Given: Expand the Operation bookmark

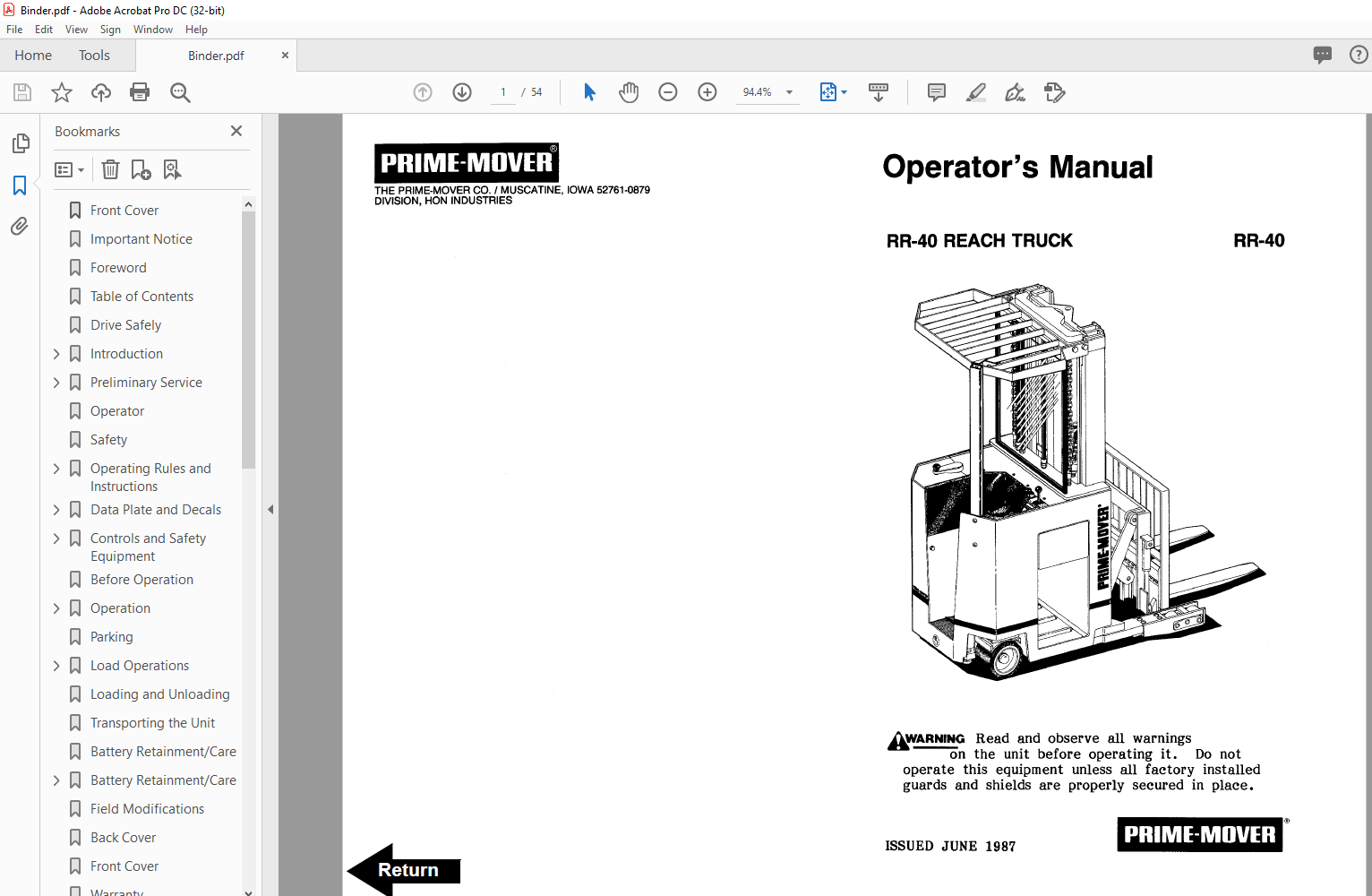Looking at the screenshot, I should click(56, 608).
